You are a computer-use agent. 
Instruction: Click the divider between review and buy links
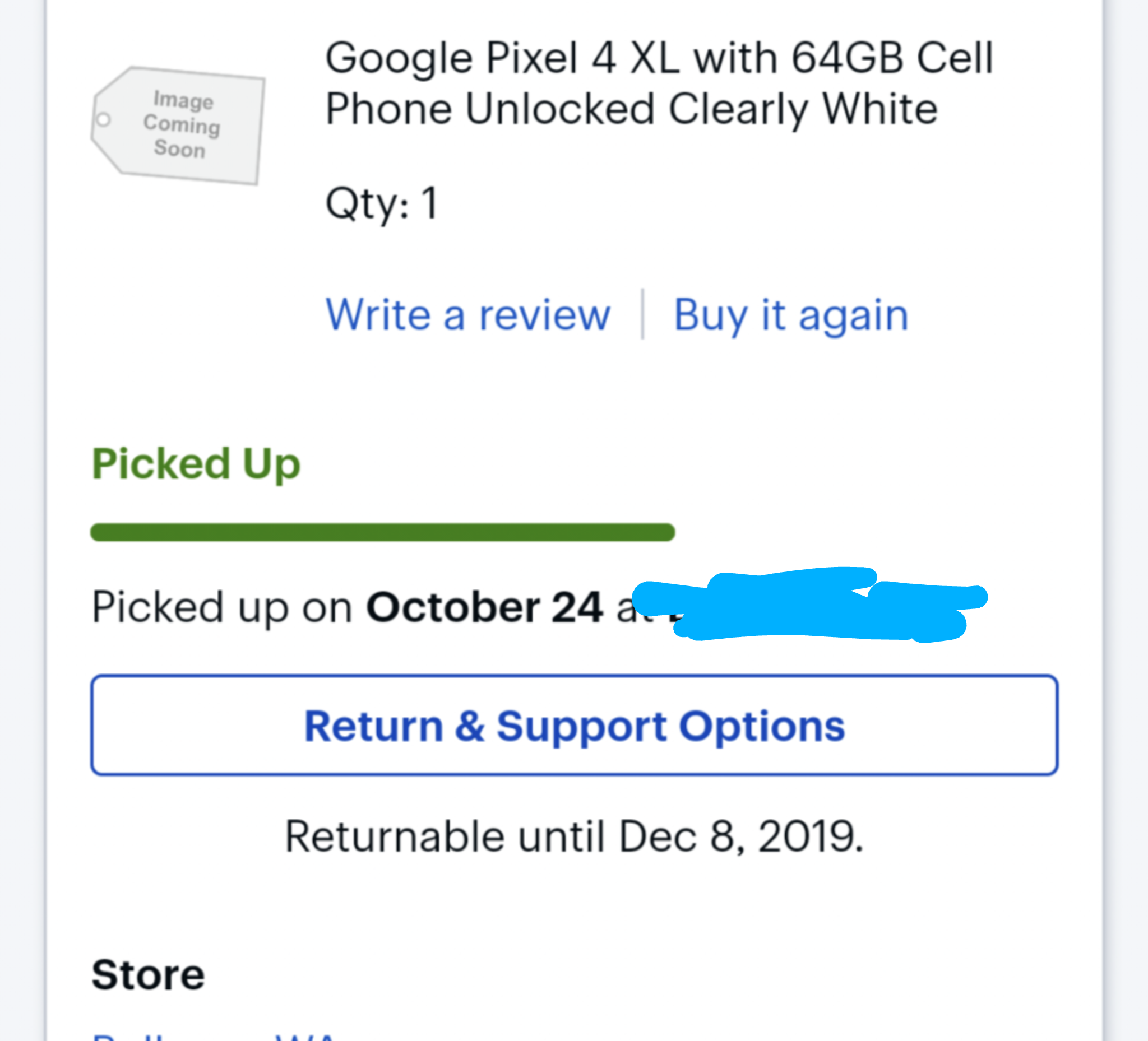click(642, 314)
